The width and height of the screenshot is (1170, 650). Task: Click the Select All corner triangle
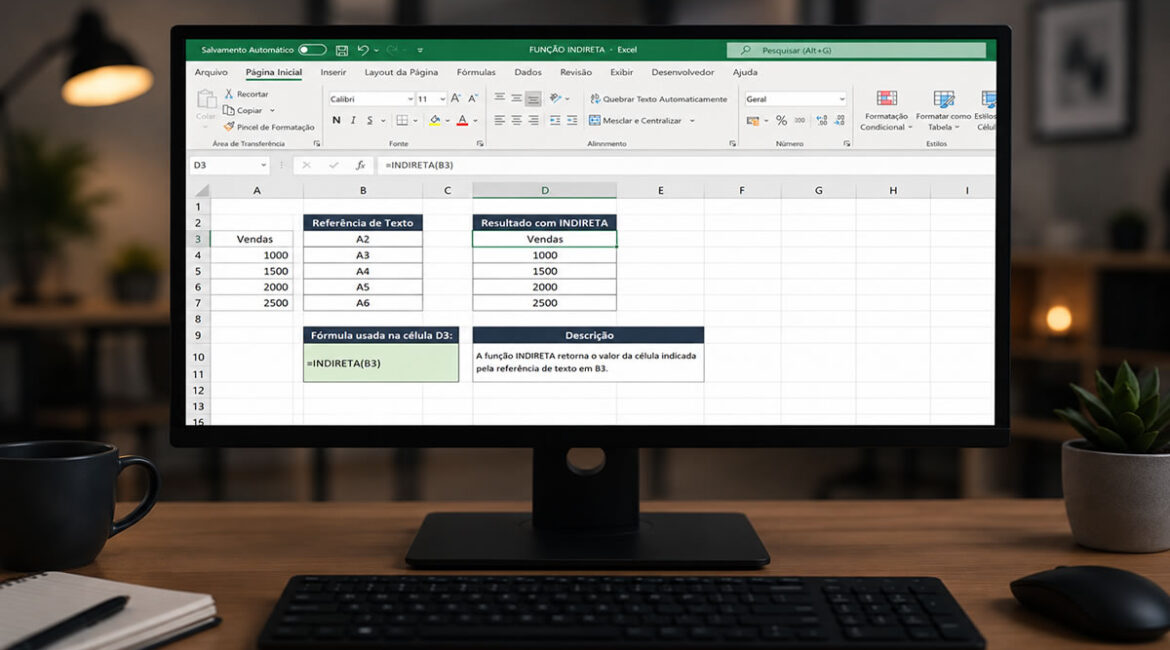point(201,190)
